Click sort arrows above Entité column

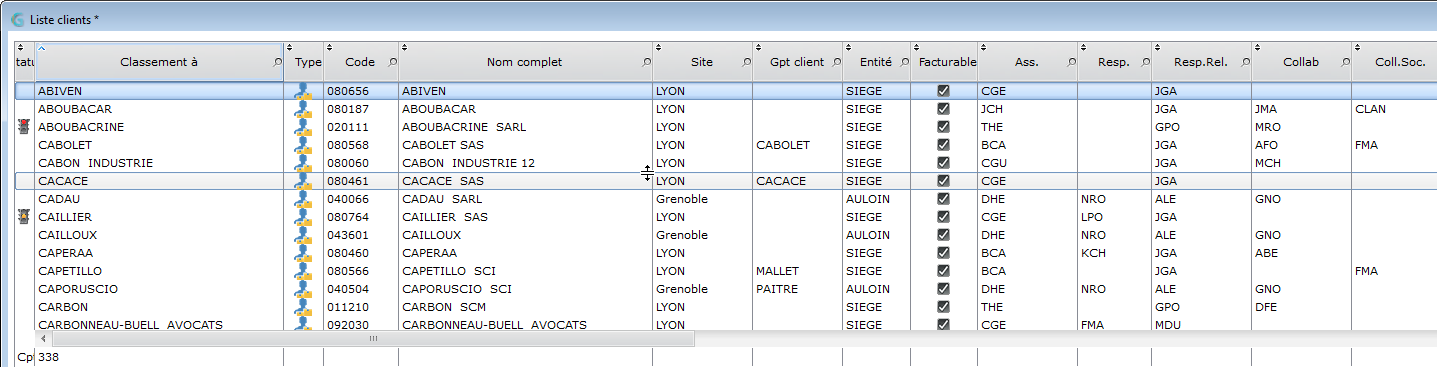[848, 47]
